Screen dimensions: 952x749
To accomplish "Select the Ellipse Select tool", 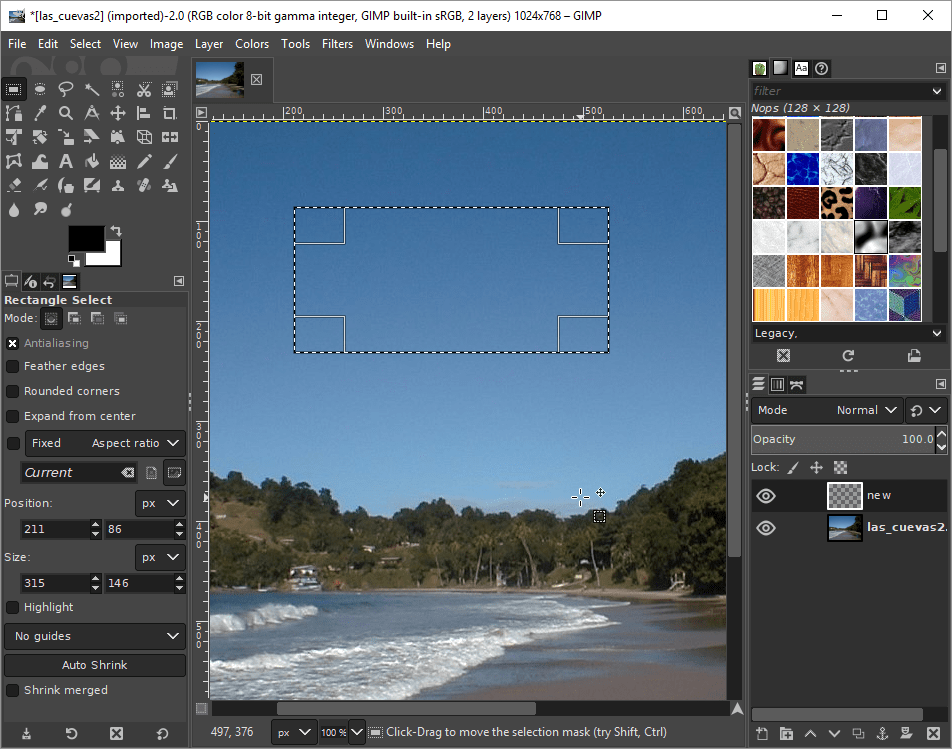I will tap(40, 89).
